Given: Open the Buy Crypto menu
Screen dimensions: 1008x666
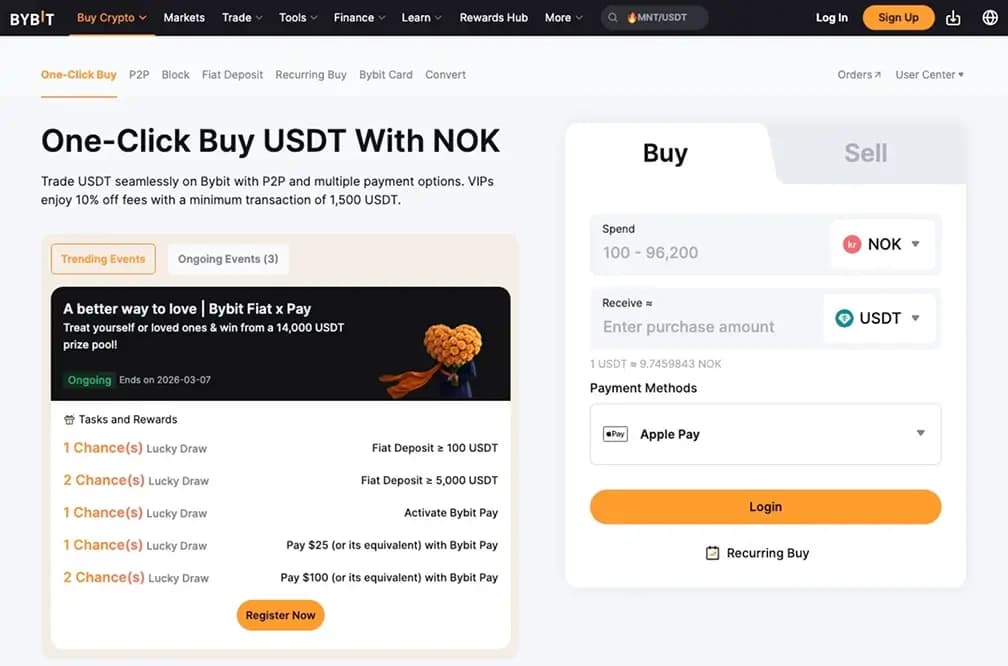Looking at the screenshot, I should click(108, 17).
